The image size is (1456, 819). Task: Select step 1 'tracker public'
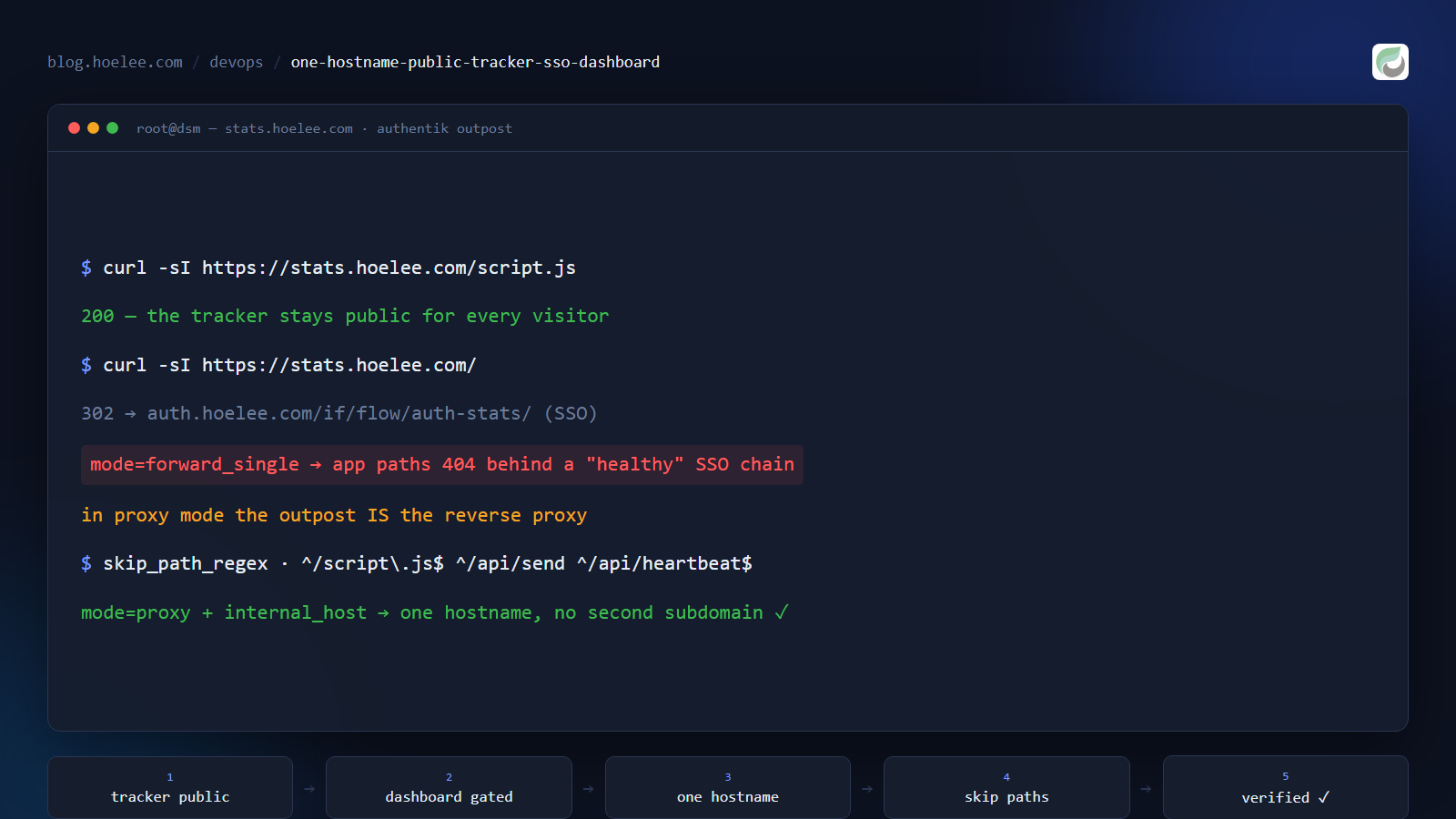(170, 788)
